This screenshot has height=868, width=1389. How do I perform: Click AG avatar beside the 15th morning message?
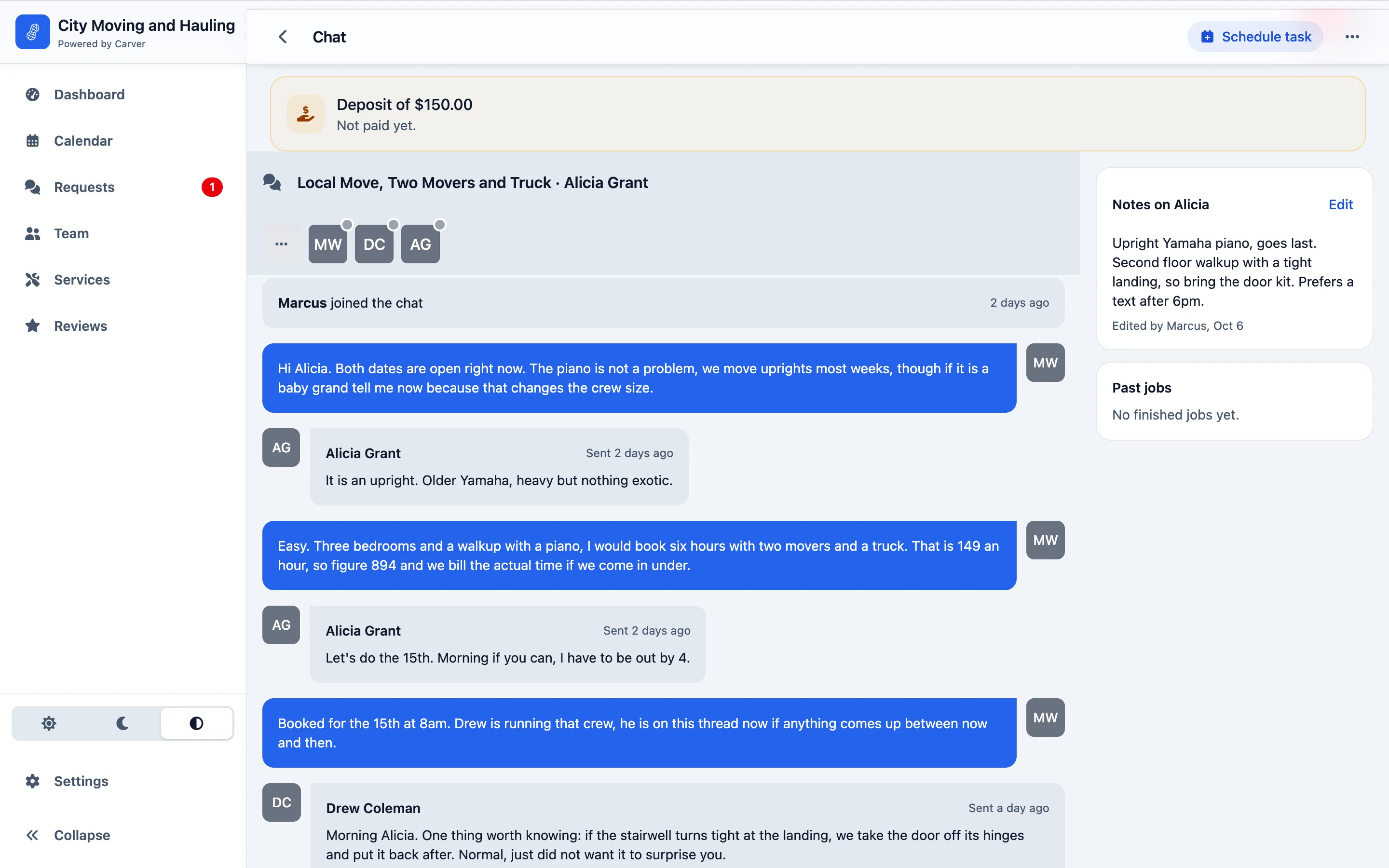(x=281, y=625)
